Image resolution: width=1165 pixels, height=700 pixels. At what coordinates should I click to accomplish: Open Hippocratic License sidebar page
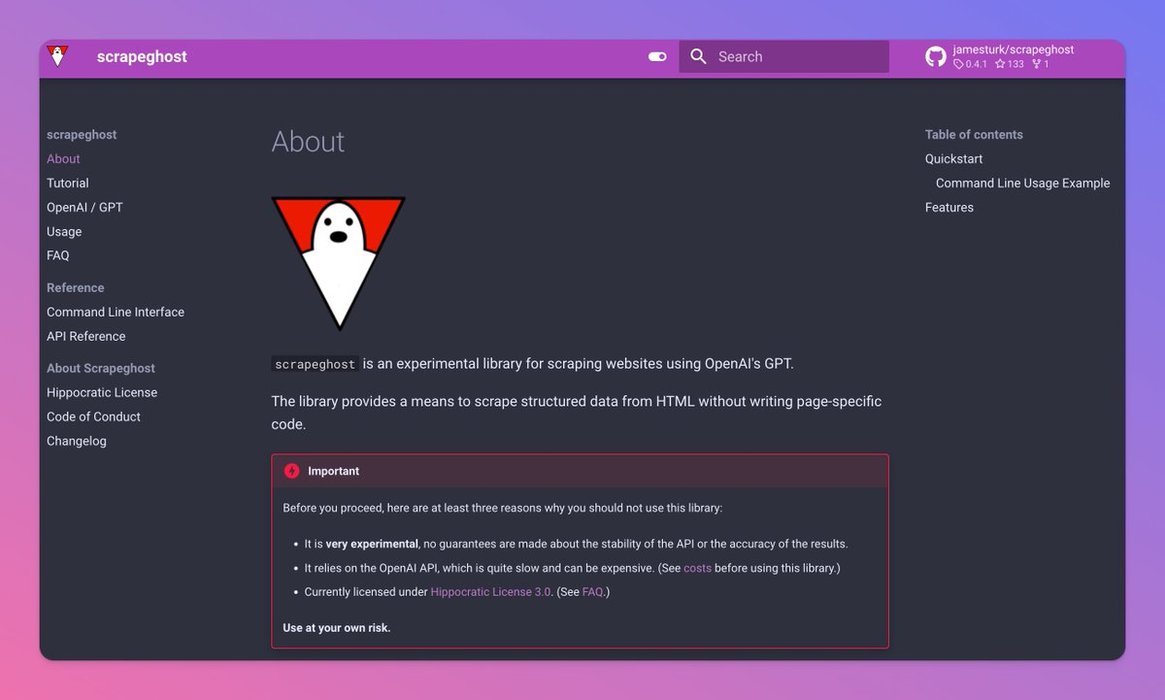click(101, 392)
